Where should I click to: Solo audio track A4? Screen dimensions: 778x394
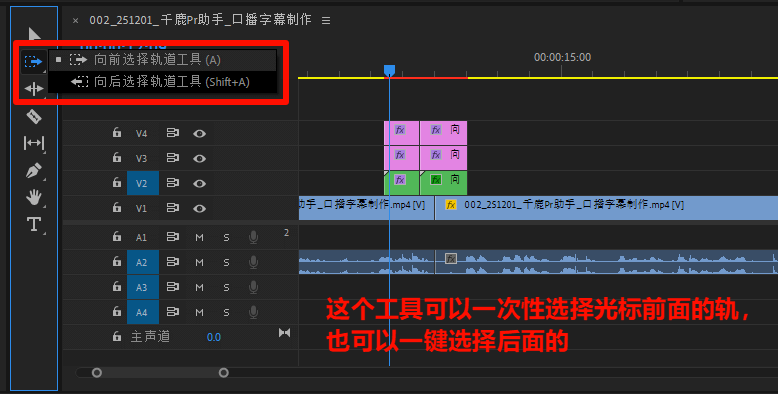click(226, 312)
